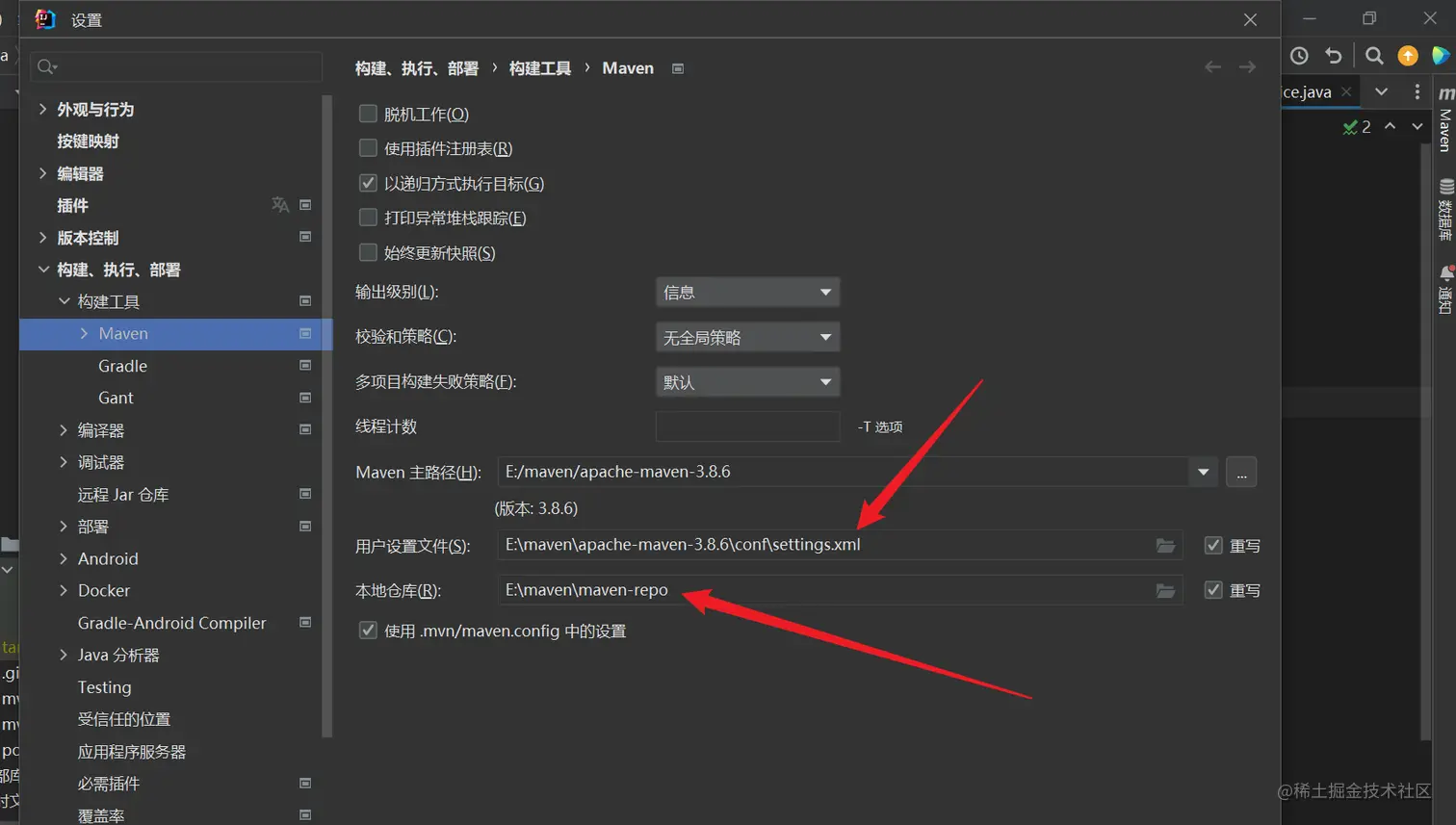Go back with the left arrow in settings header
The image size is (1456, 825).
pyautogui.click(x=1213, y=67)
